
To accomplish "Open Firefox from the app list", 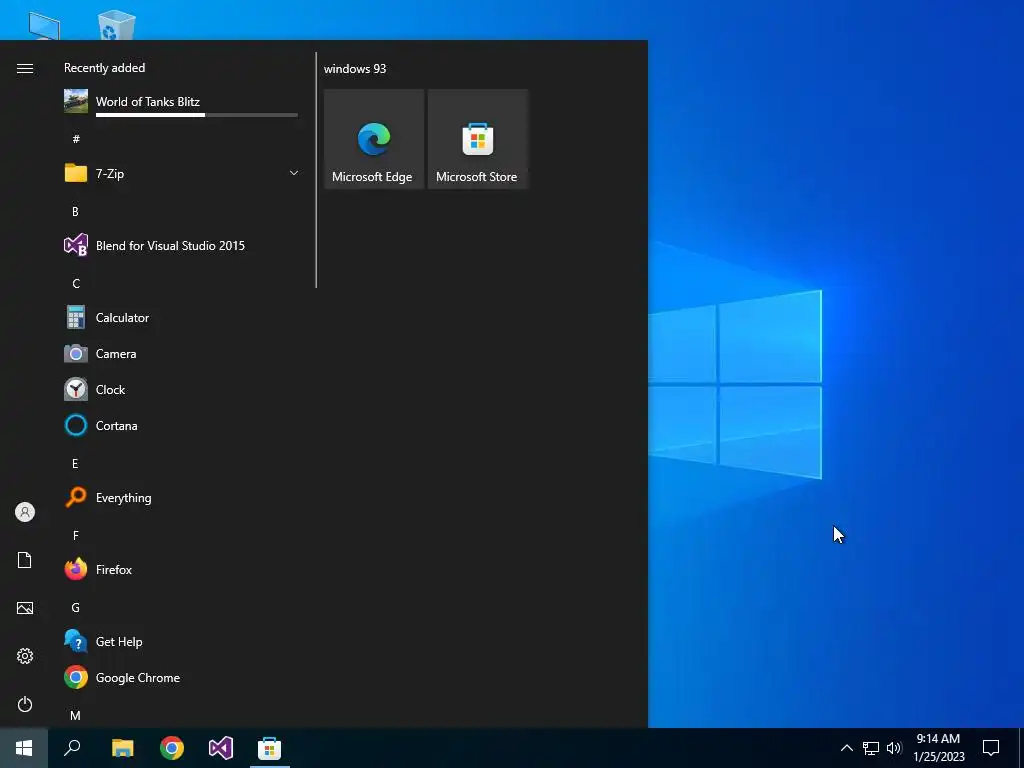I will 181,569.
